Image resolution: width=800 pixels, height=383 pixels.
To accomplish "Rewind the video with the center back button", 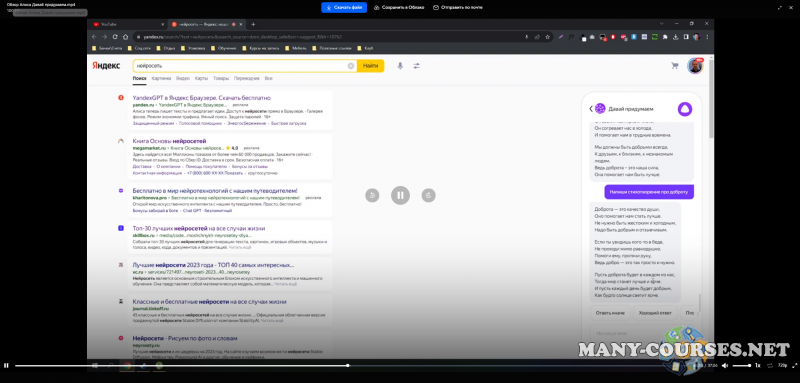I will click(372, 195).
